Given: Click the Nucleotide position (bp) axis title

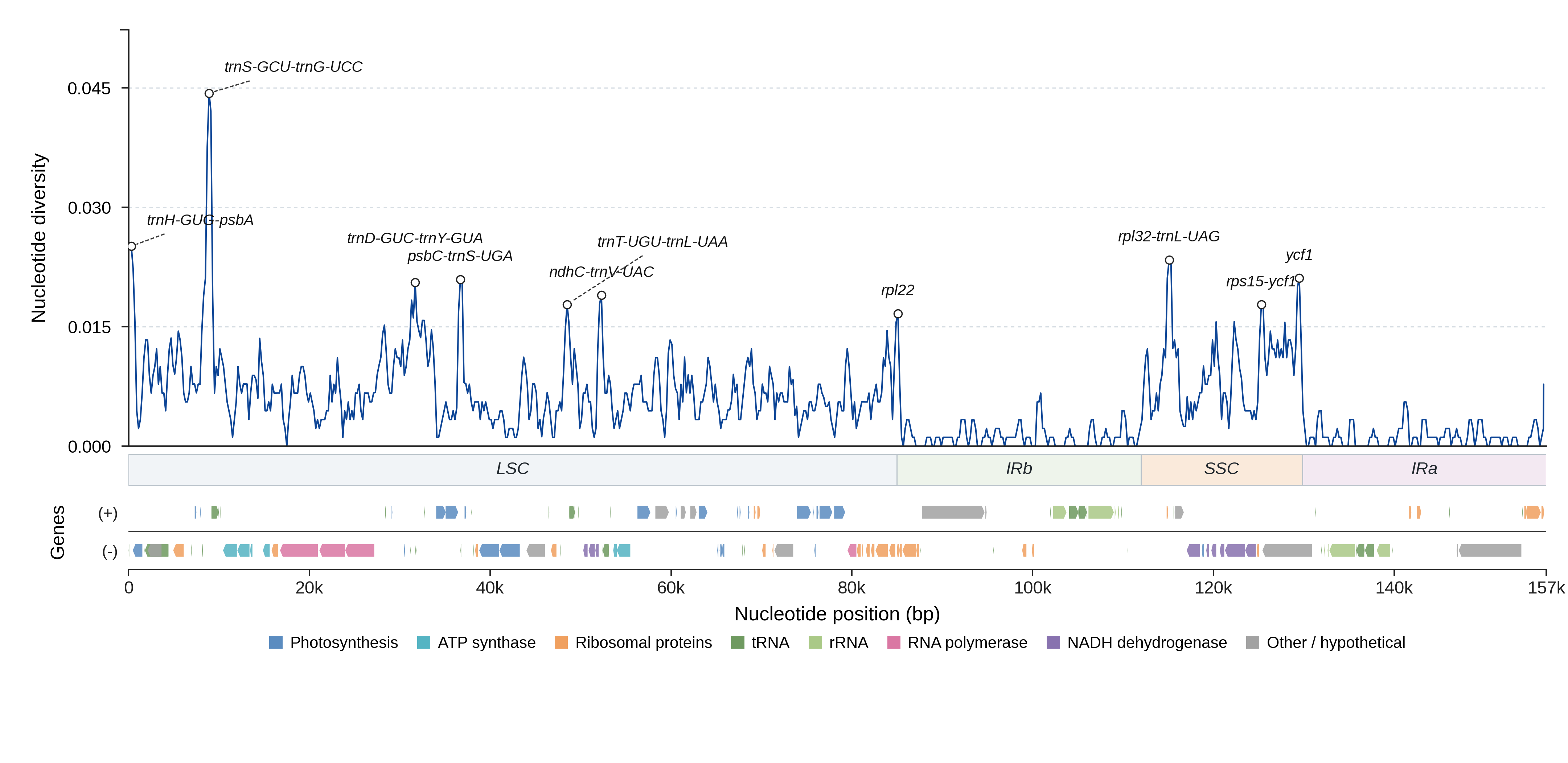Looking at the screenshot, I should (838, 615).
